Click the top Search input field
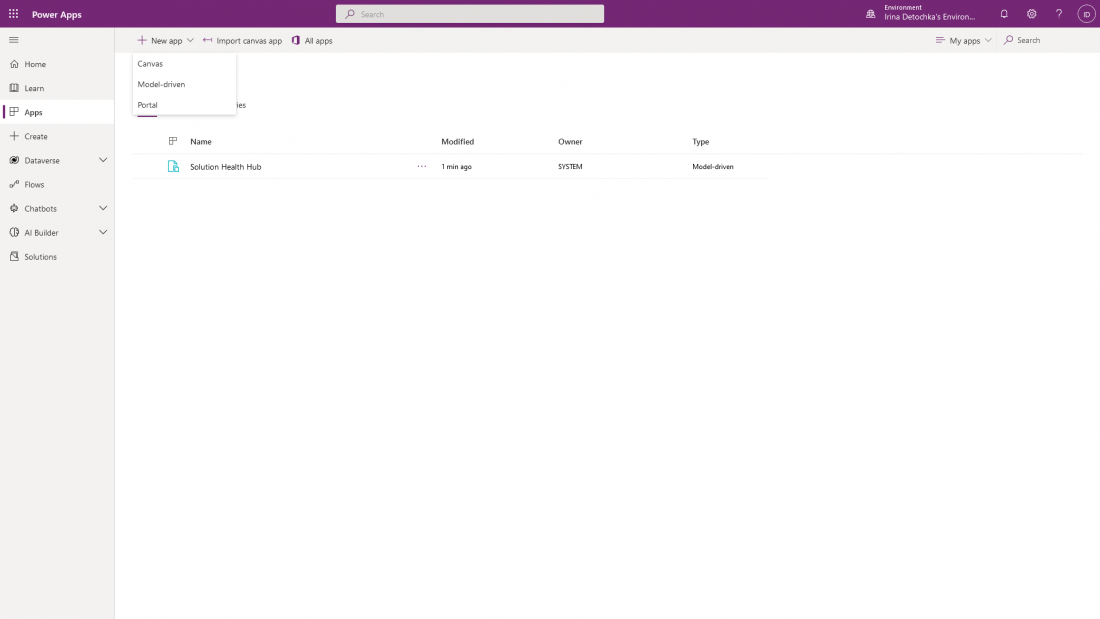 coord(470,14)
